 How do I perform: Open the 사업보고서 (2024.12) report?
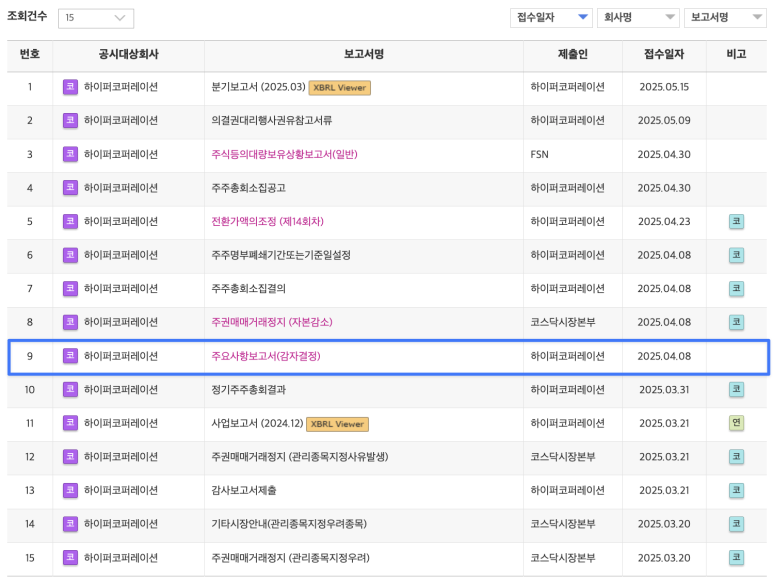257,423
